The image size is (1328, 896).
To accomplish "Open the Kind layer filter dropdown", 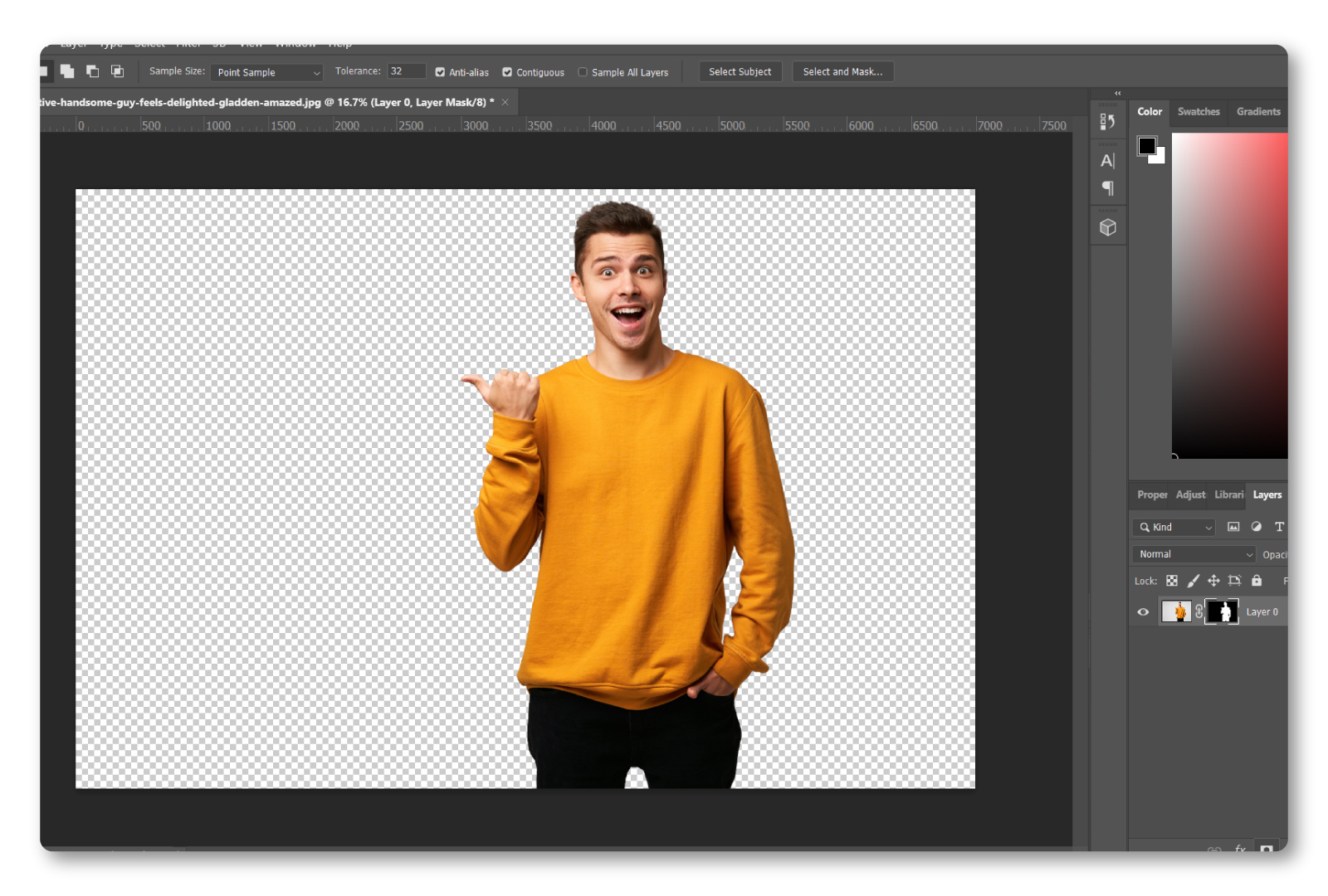I will pos(1174,527).
